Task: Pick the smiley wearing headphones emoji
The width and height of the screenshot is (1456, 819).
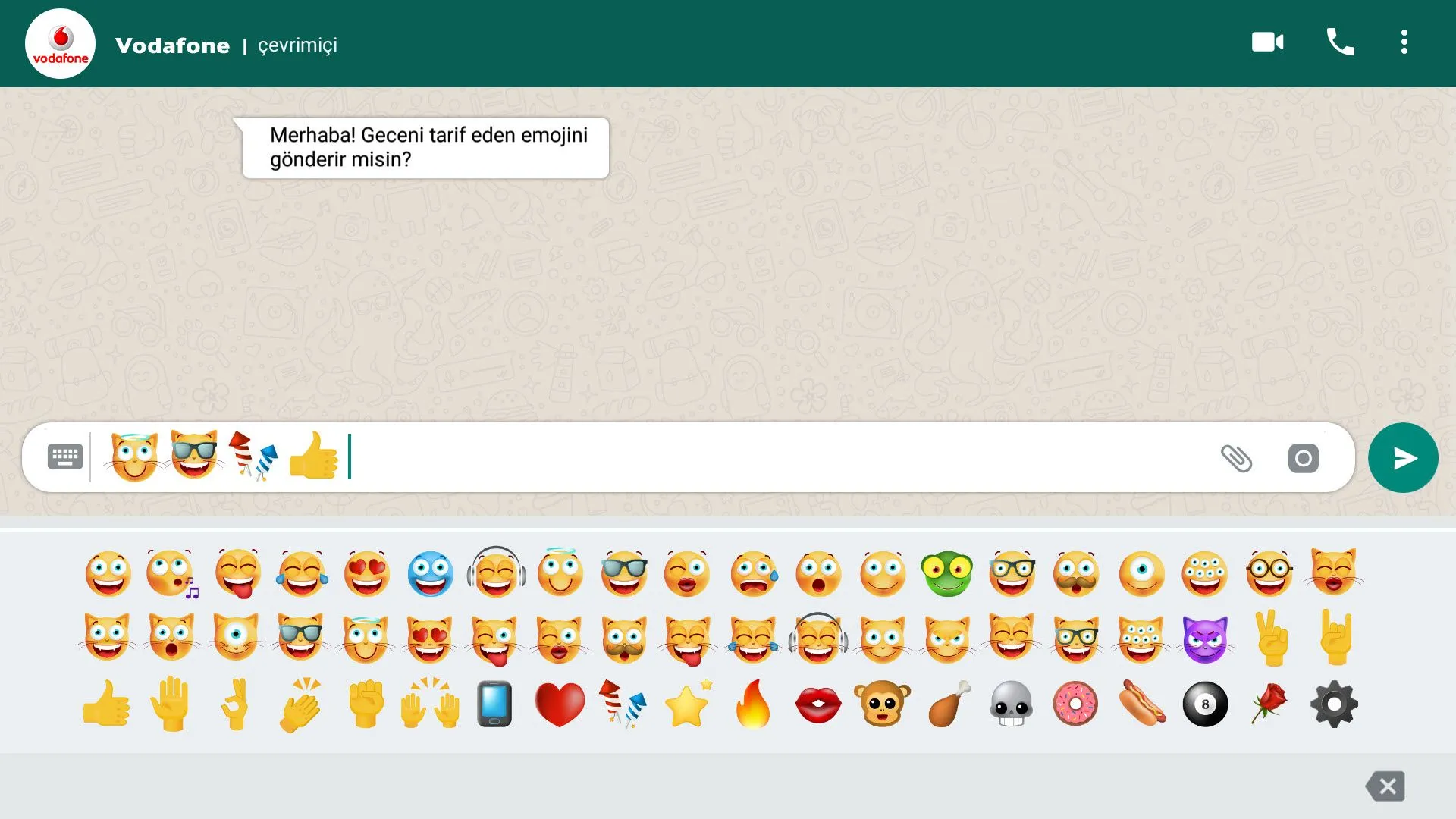Action: point(496,574)
